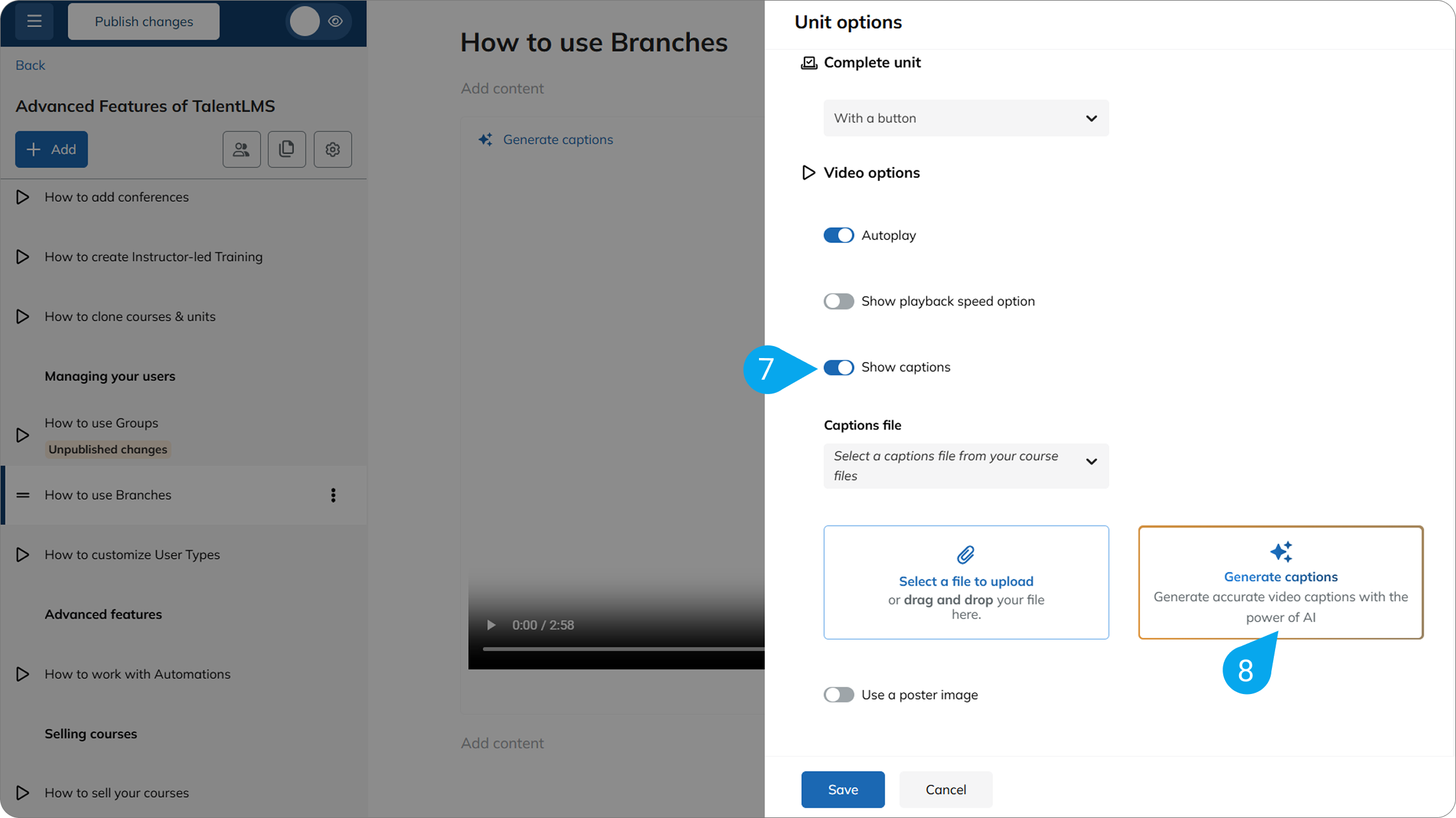Click the Advanced features section heading

(x=103, y=614)
